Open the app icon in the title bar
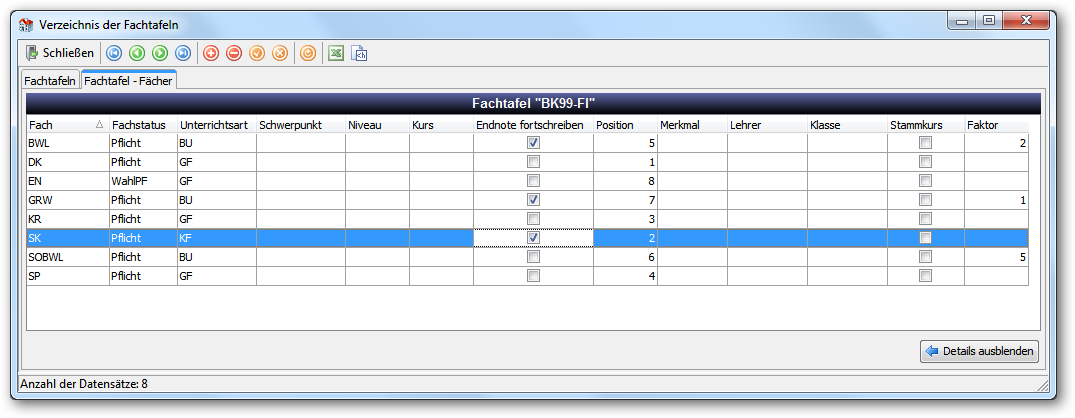Image resolution: width=1075 pixels, height=418 pixels. point(26,25)
